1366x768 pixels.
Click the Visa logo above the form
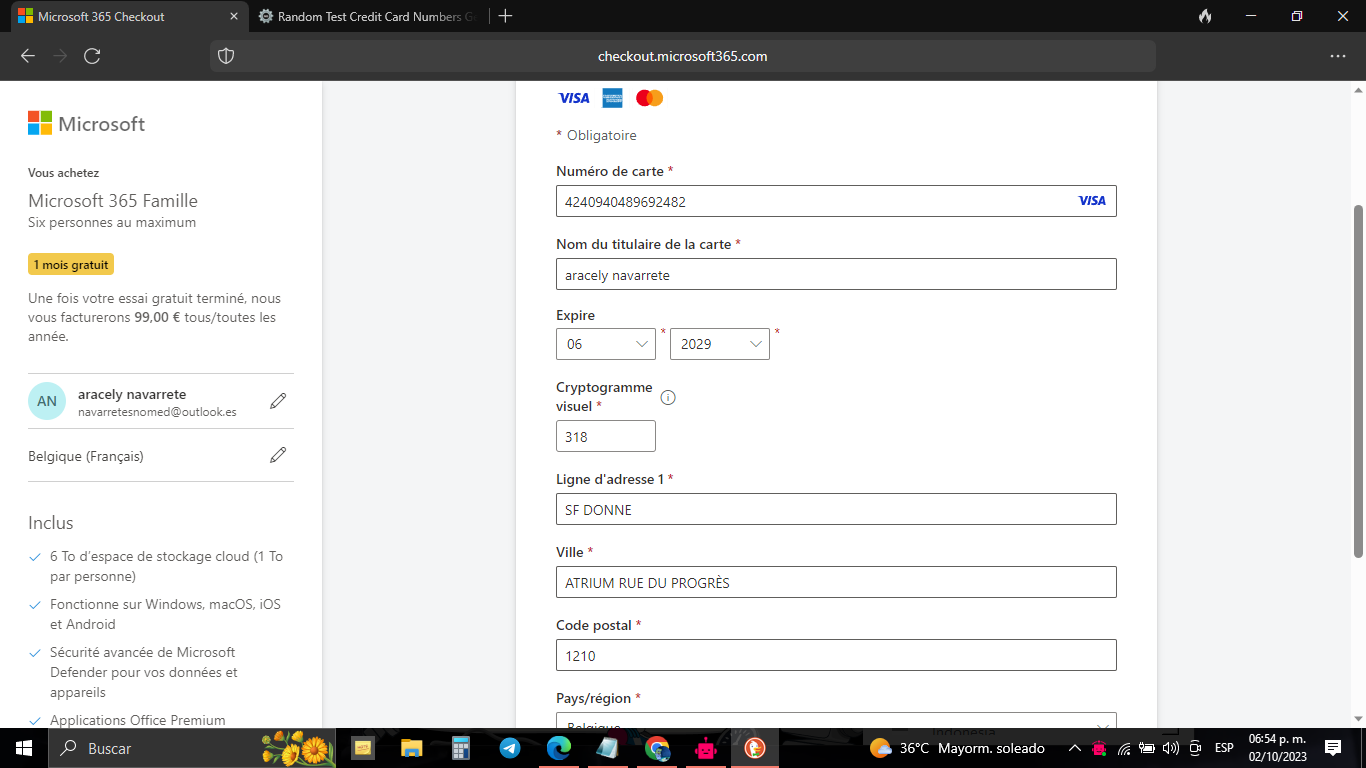click(574, 98)
